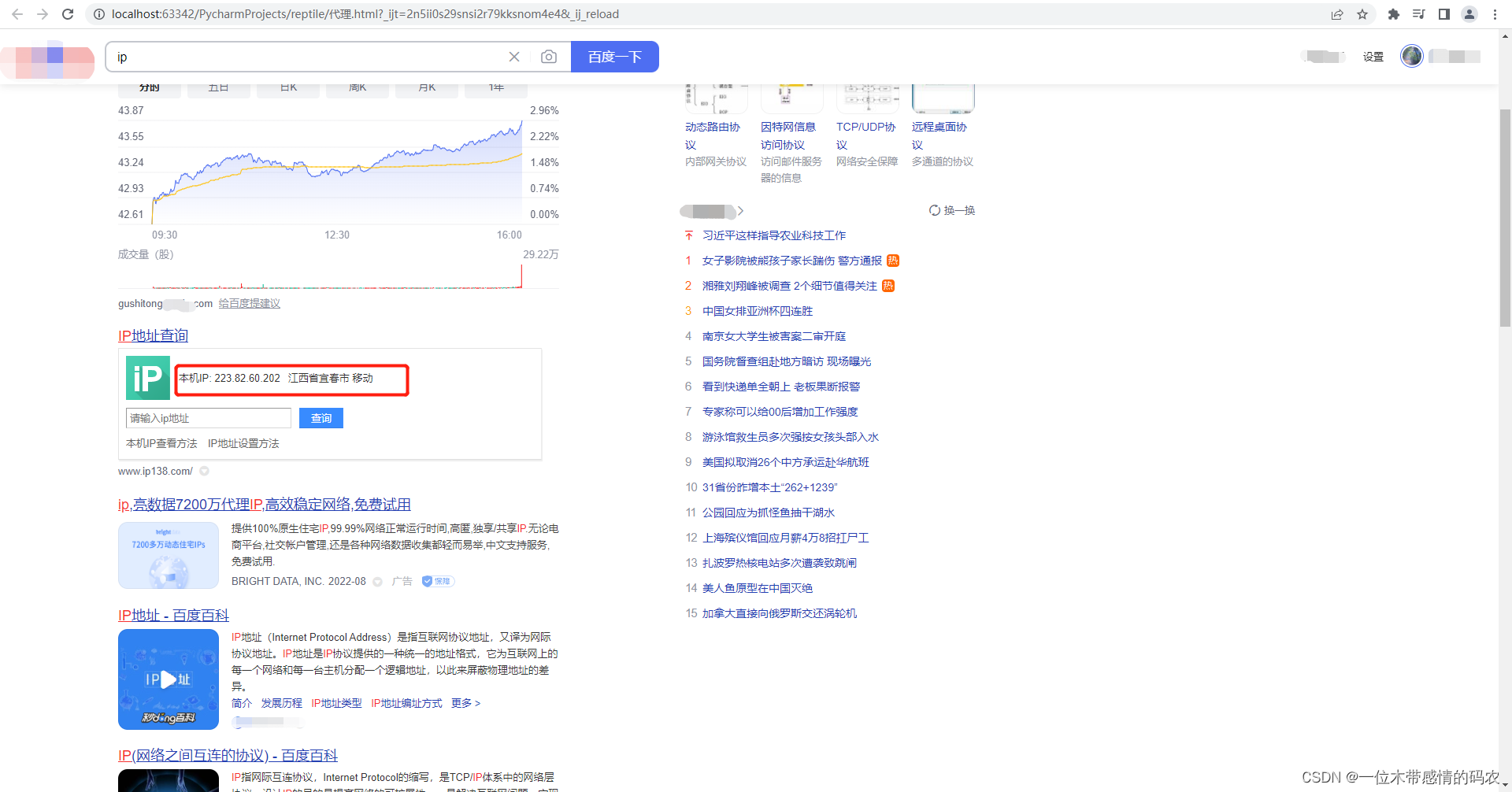Open the 本机IP查看方法 link
Image resolution: width=1512 pixels, height=792 pixels.
161,443
